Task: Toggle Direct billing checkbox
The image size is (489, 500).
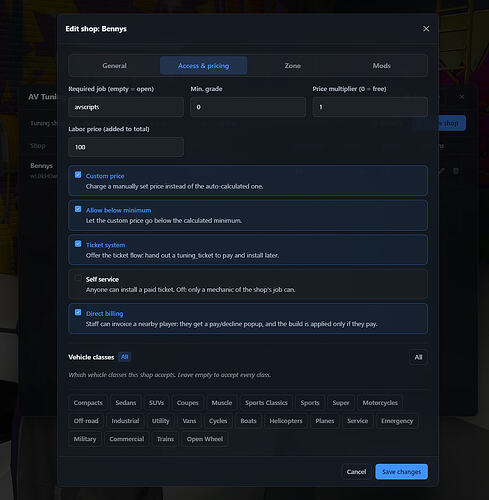Action: (78, 312)
